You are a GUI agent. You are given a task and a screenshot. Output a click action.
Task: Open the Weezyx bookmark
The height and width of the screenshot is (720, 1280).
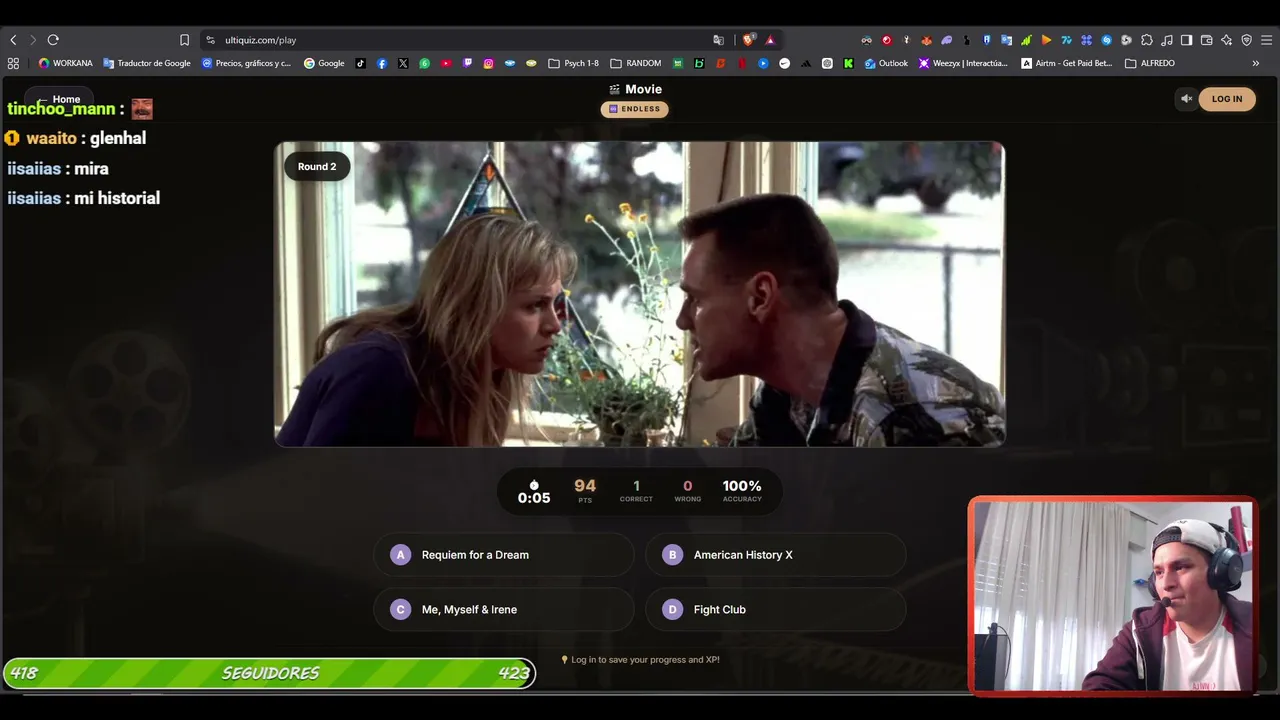pos(963,63)
